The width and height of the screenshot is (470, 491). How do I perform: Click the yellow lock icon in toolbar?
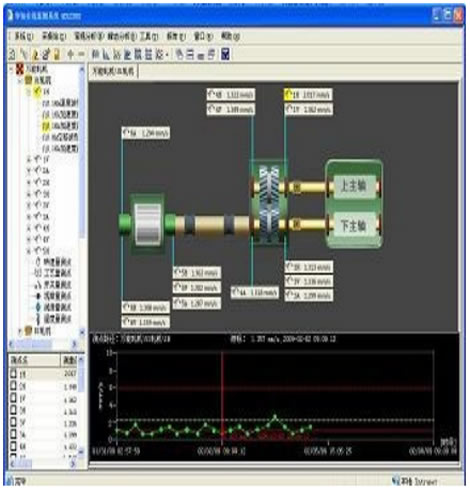point(57,54)
